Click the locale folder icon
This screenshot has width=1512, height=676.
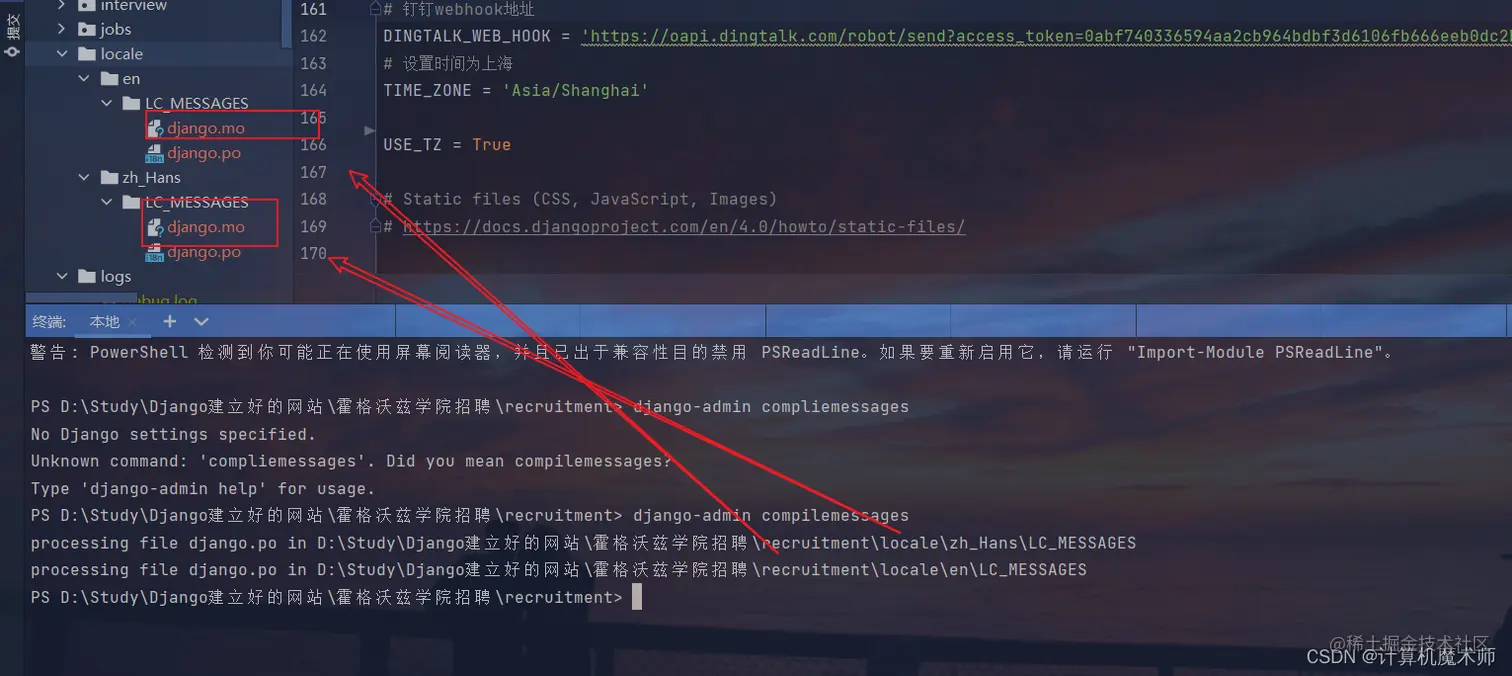pos(87,54)
